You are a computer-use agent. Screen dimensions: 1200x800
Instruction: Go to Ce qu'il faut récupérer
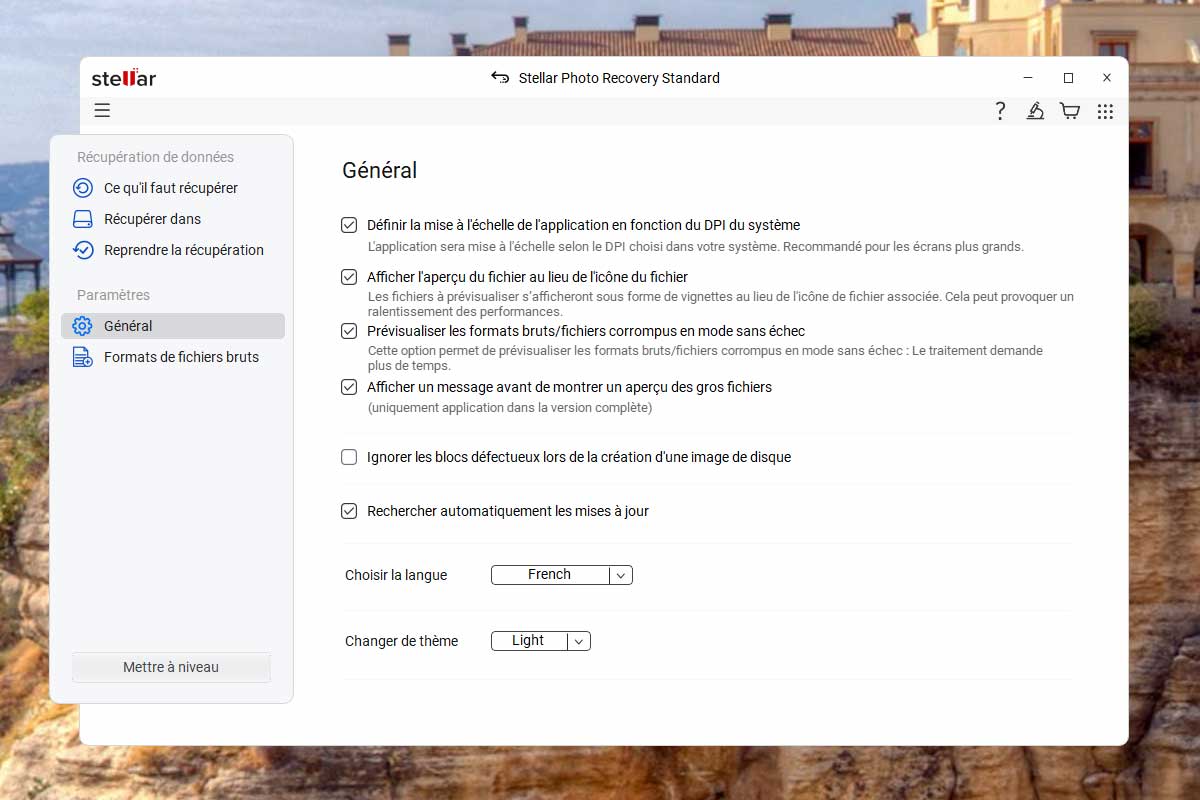[170, 188]
